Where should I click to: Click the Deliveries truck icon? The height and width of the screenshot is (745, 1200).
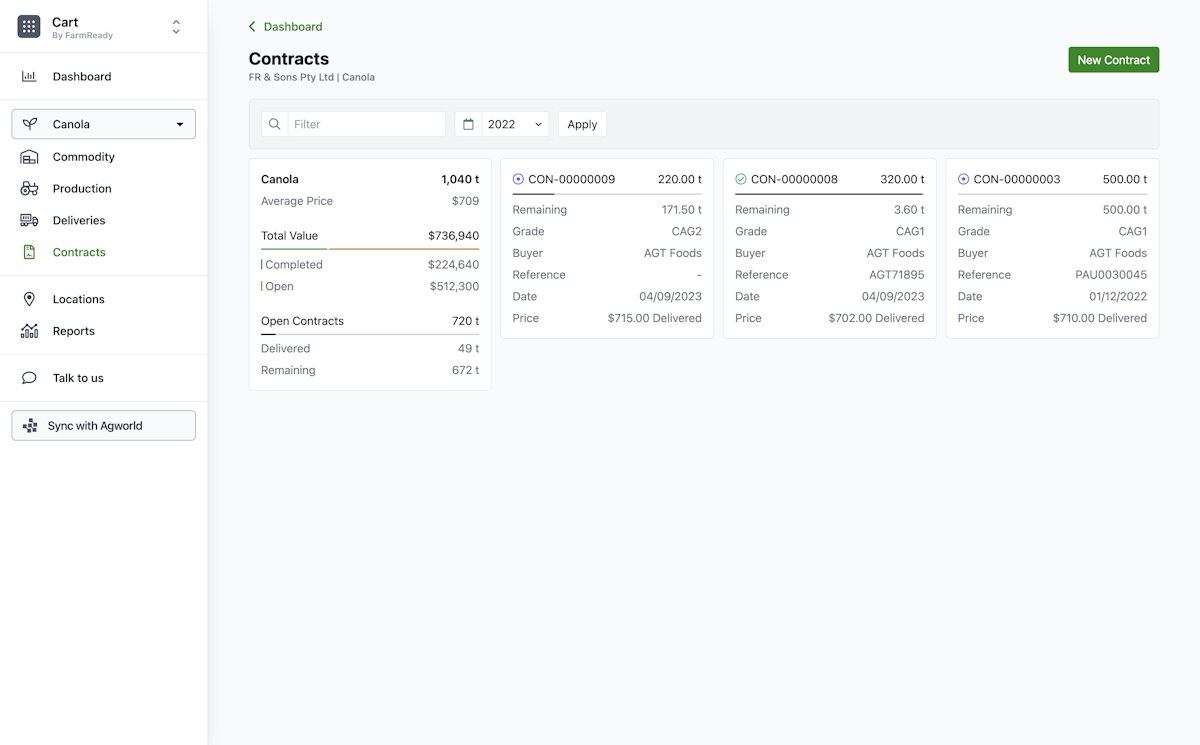click(x=29, y=221)
